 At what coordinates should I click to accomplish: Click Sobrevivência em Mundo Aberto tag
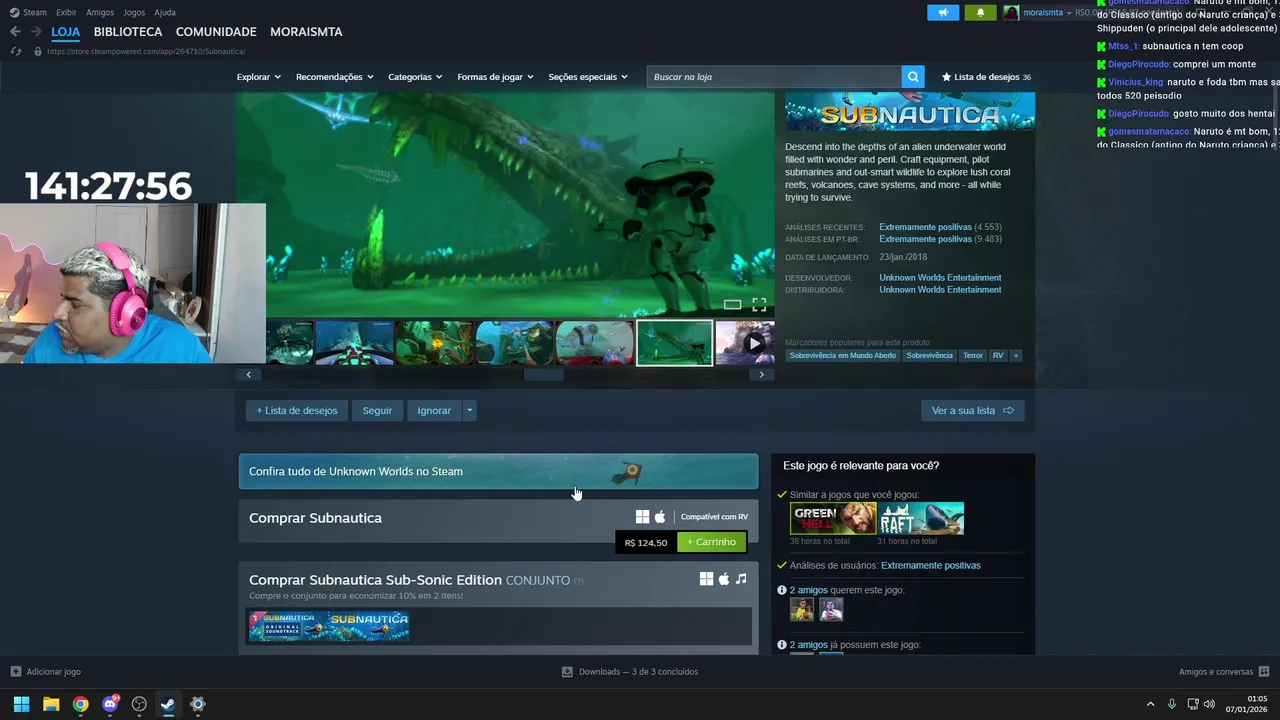click(842, 355)
